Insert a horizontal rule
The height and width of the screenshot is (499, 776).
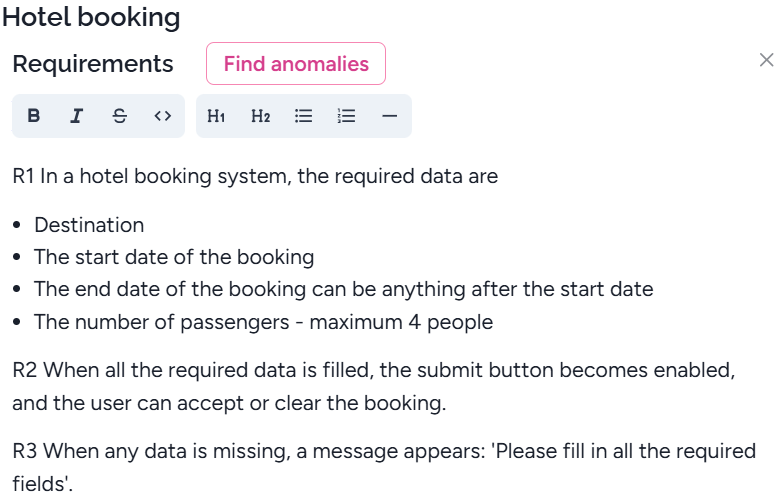coord(390,116)
